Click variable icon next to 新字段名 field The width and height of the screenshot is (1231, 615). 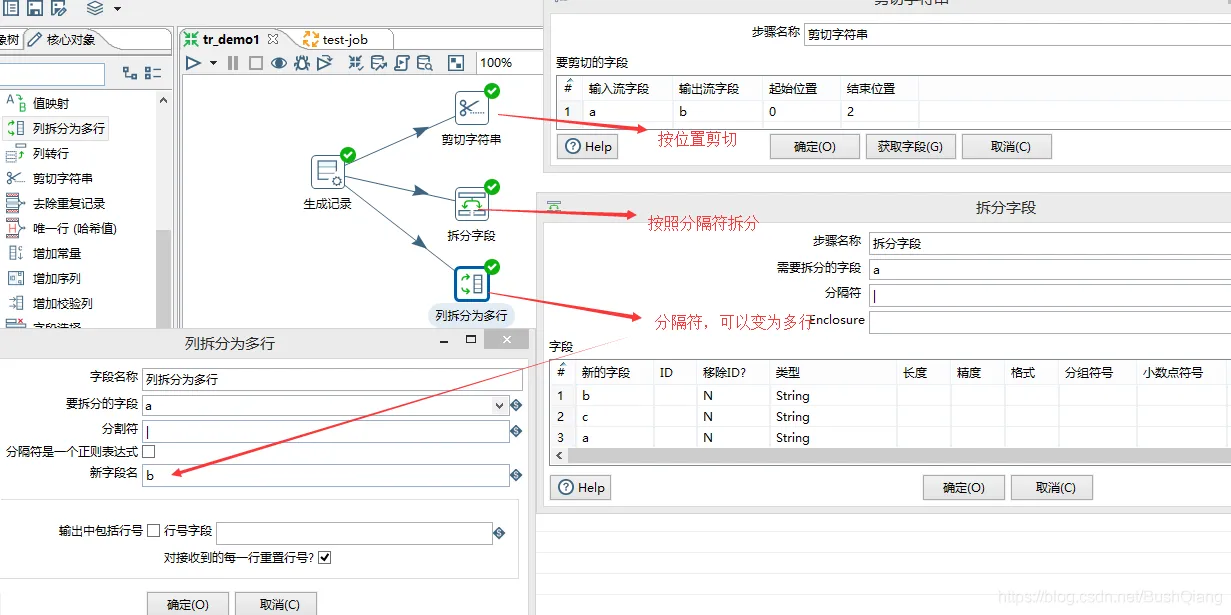pos(516,476)
